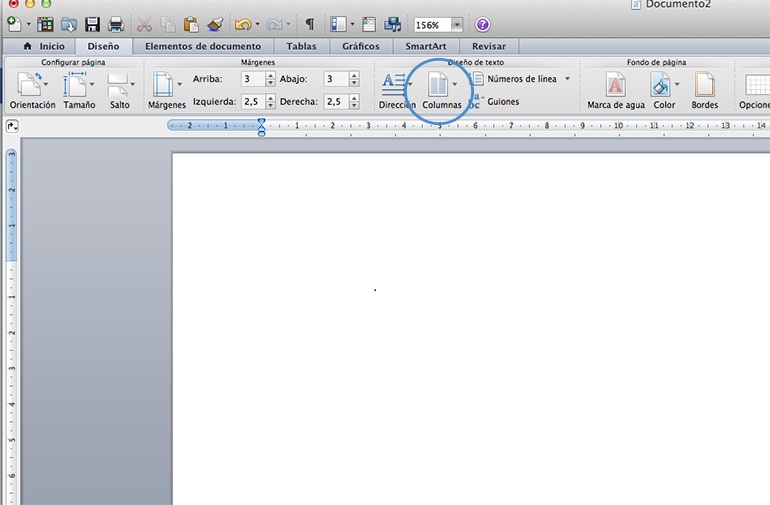Expand the zoom percentage dropdown
770x505 pixels.
[x=457, y=24]
